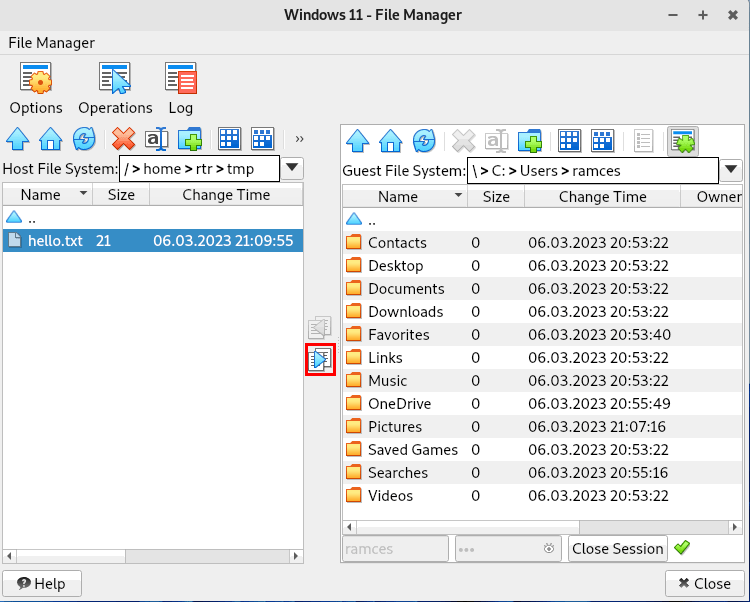Click the guest pane horizontal scrollbar
Screen dimensions: 750x602
[542, 527]
